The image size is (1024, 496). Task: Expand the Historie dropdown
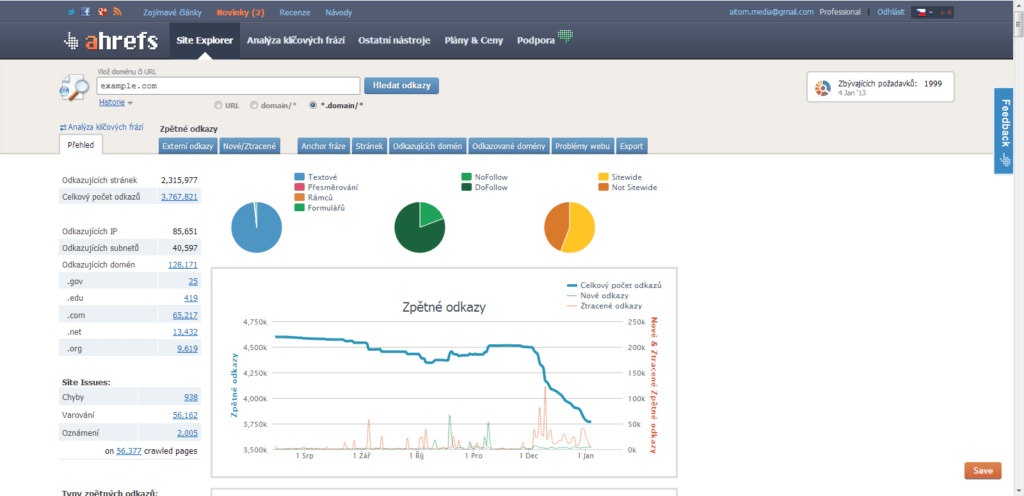[115, 102]
